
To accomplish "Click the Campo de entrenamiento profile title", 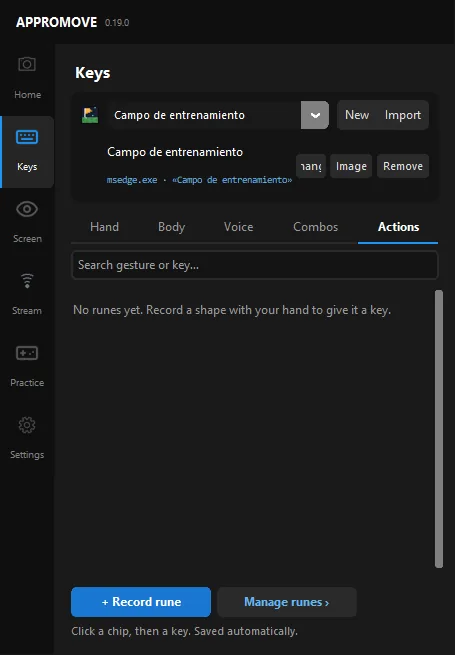I will [175, 152].
